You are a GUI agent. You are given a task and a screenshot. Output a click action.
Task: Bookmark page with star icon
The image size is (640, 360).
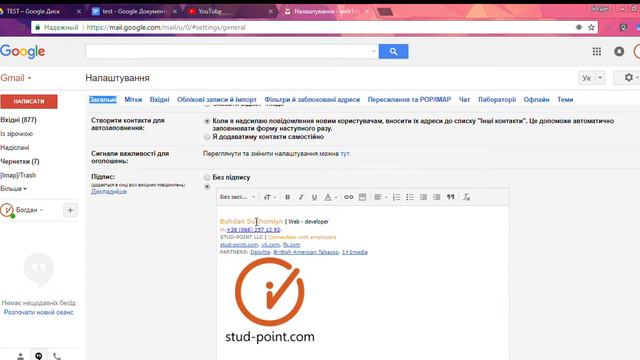coord(591,27)
